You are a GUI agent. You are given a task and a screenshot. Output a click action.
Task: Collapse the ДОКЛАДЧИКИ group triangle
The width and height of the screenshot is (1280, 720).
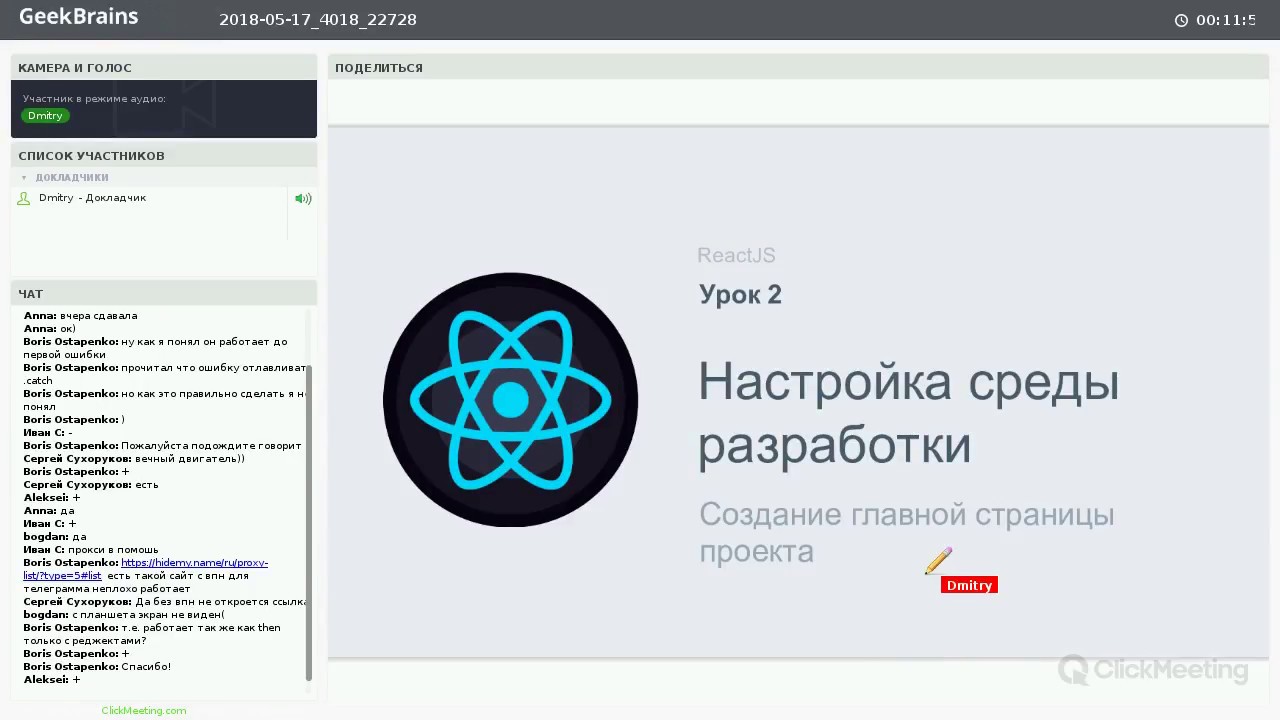click(x=24, y=178)
